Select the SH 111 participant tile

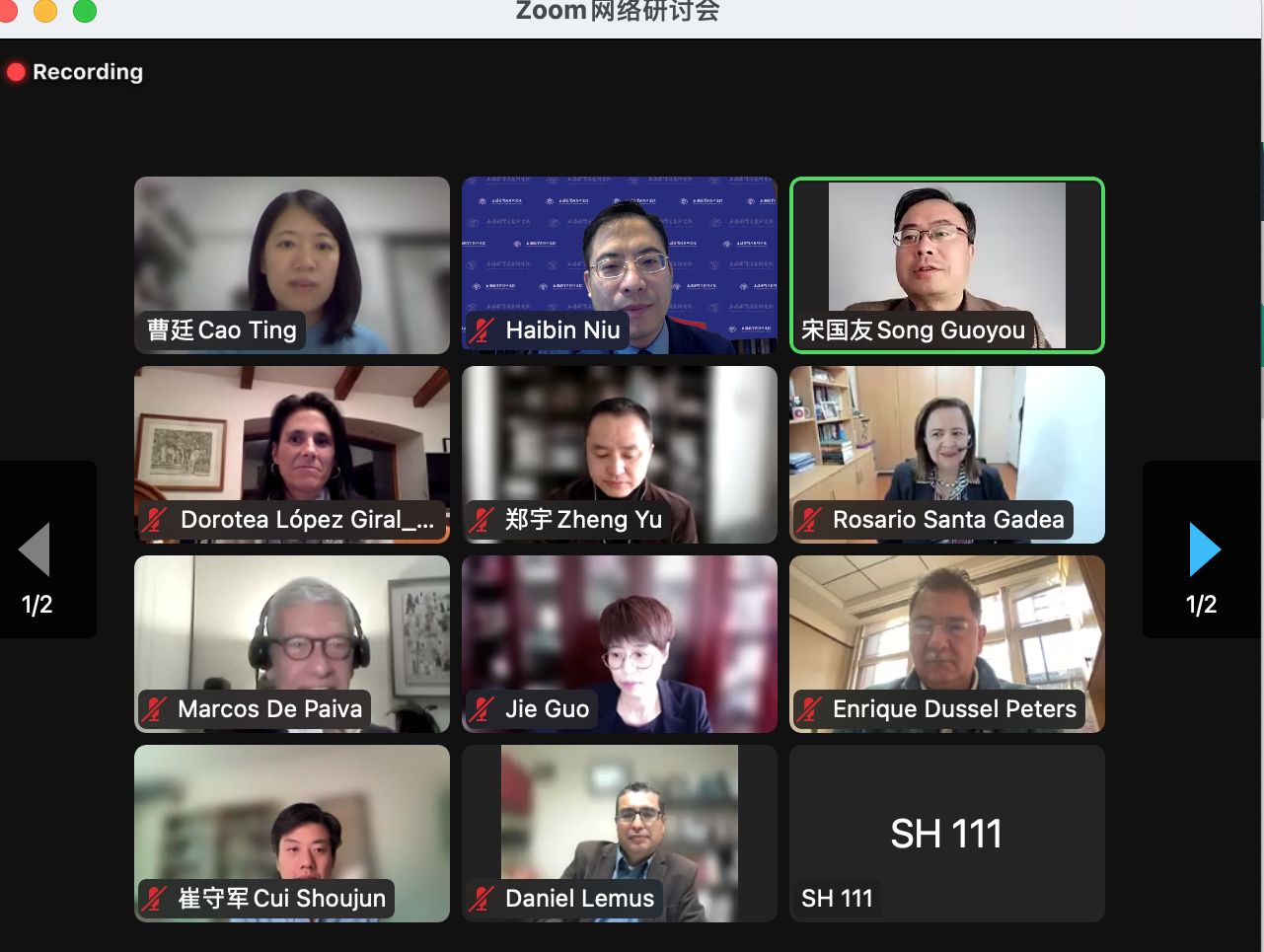pos(947,834)
